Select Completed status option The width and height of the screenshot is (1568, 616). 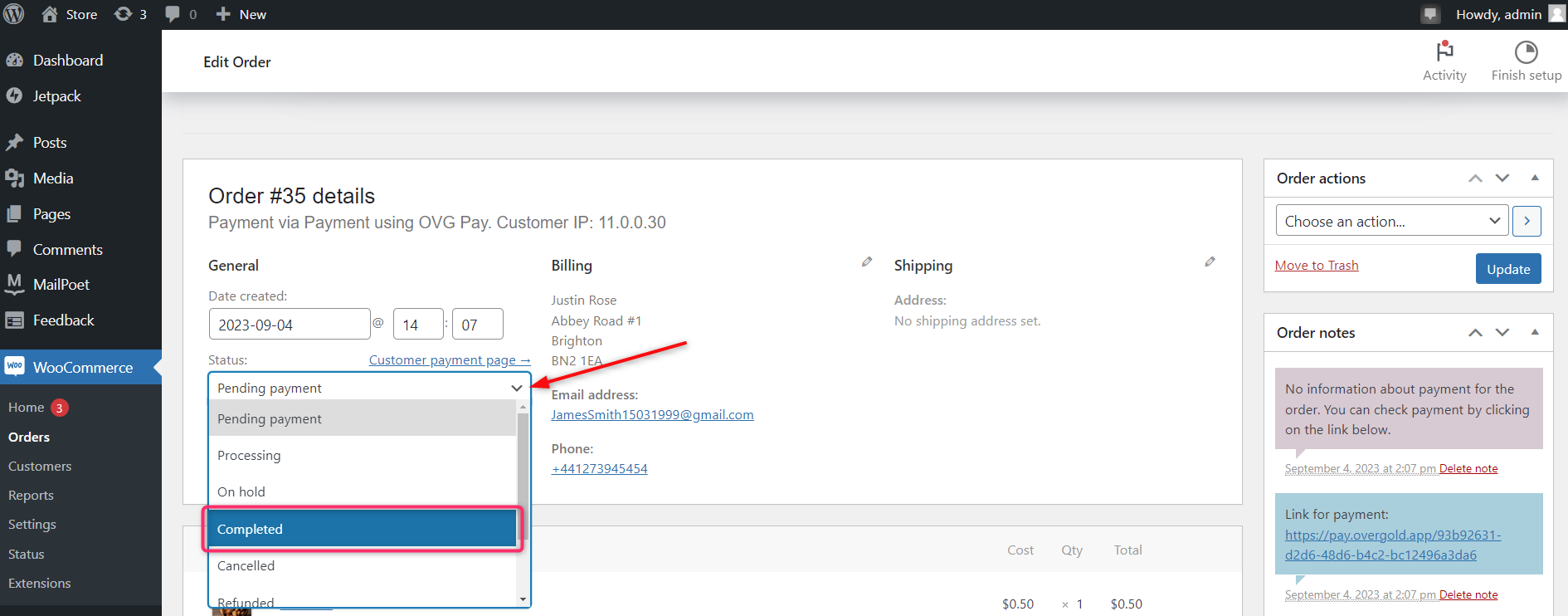tap(363, 529)
